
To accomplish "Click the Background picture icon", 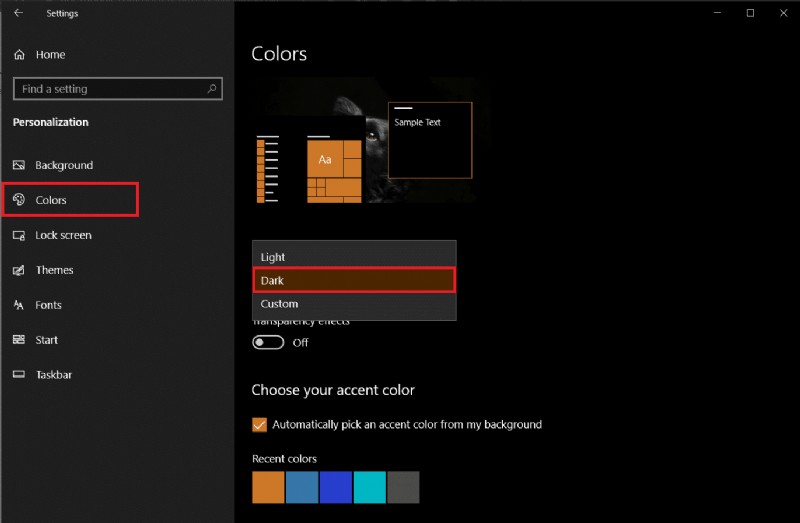I will click(19, 165).
